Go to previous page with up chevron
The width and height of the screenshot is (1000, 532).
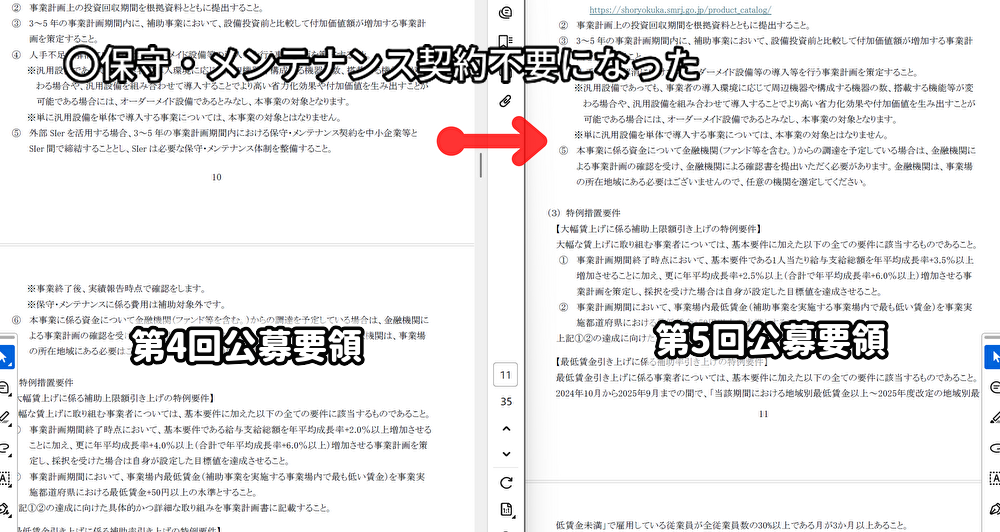506,428
